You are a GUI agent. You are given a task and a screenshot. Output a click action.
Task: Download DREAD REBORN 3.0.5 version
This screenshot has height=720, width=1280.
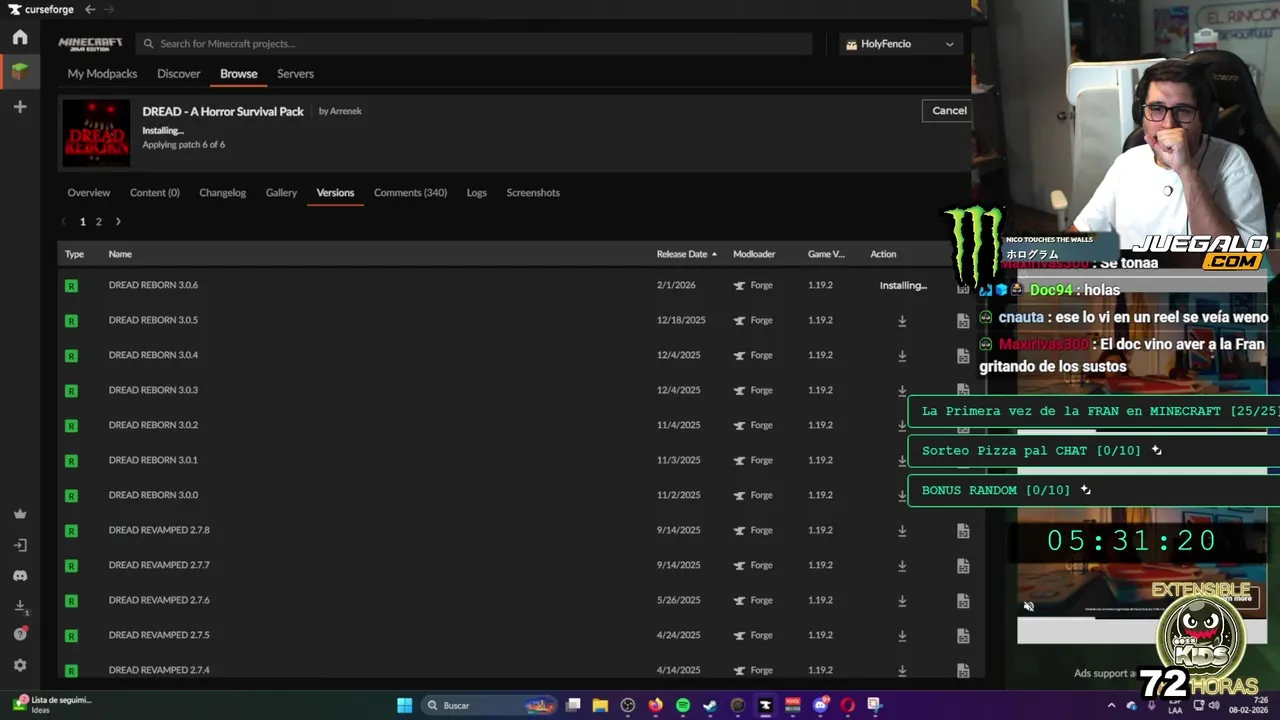tap(902, 321)
